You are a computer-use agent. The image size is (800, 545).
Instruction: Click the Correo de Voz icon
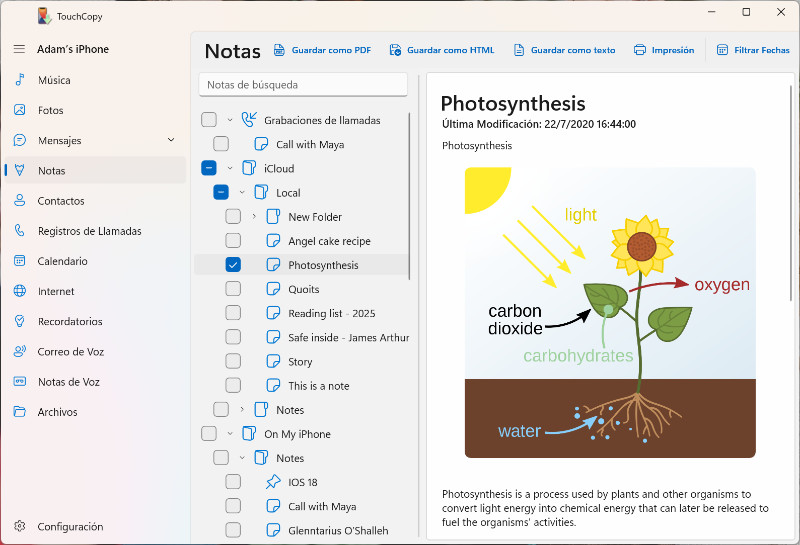[19, 351]
